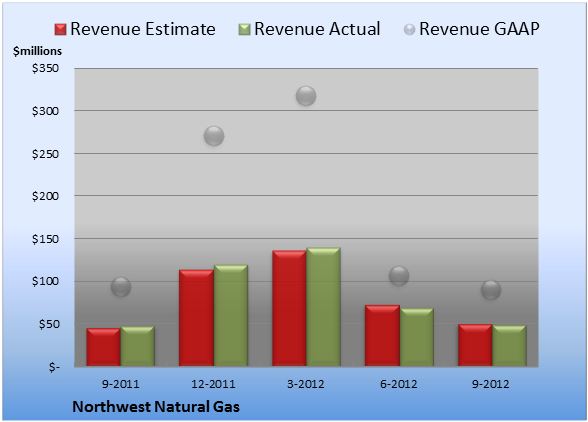Image resolution: width=588 pixels, height=422 pixels.
Task: Click the $200 axis value
Action: coord(45,196)
